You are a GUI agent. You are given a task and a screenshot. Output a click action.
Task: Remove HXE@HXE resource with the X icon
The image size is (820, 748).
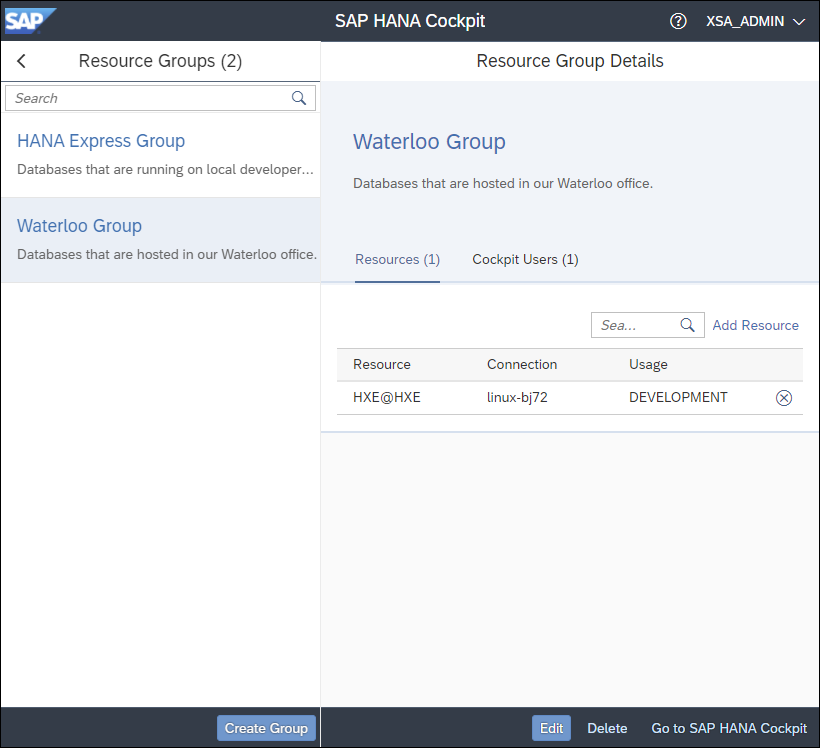[783, 398]
